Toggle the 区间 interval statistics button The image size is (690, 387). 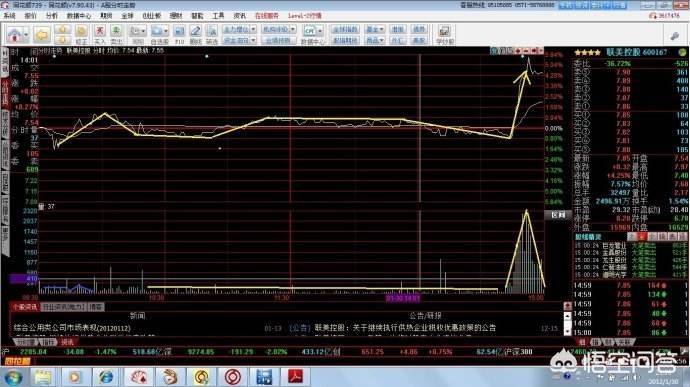tap(558, 215)
